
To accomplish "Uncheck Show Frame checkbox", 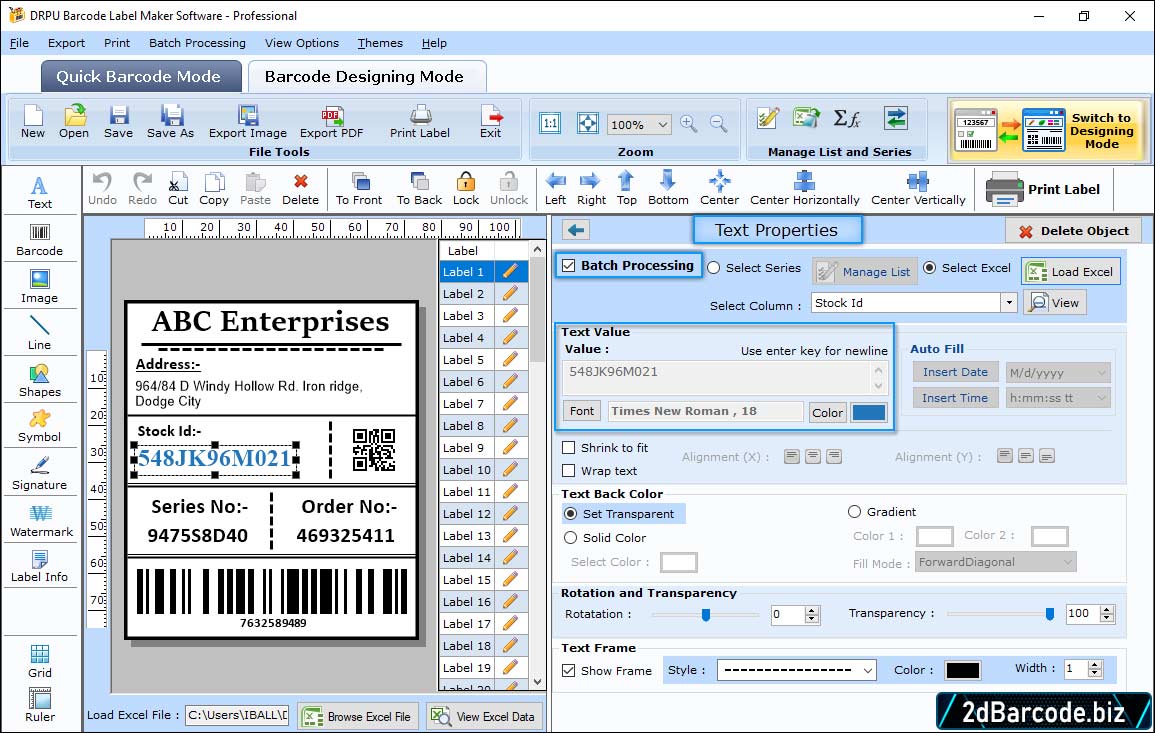I will [569, 670].
